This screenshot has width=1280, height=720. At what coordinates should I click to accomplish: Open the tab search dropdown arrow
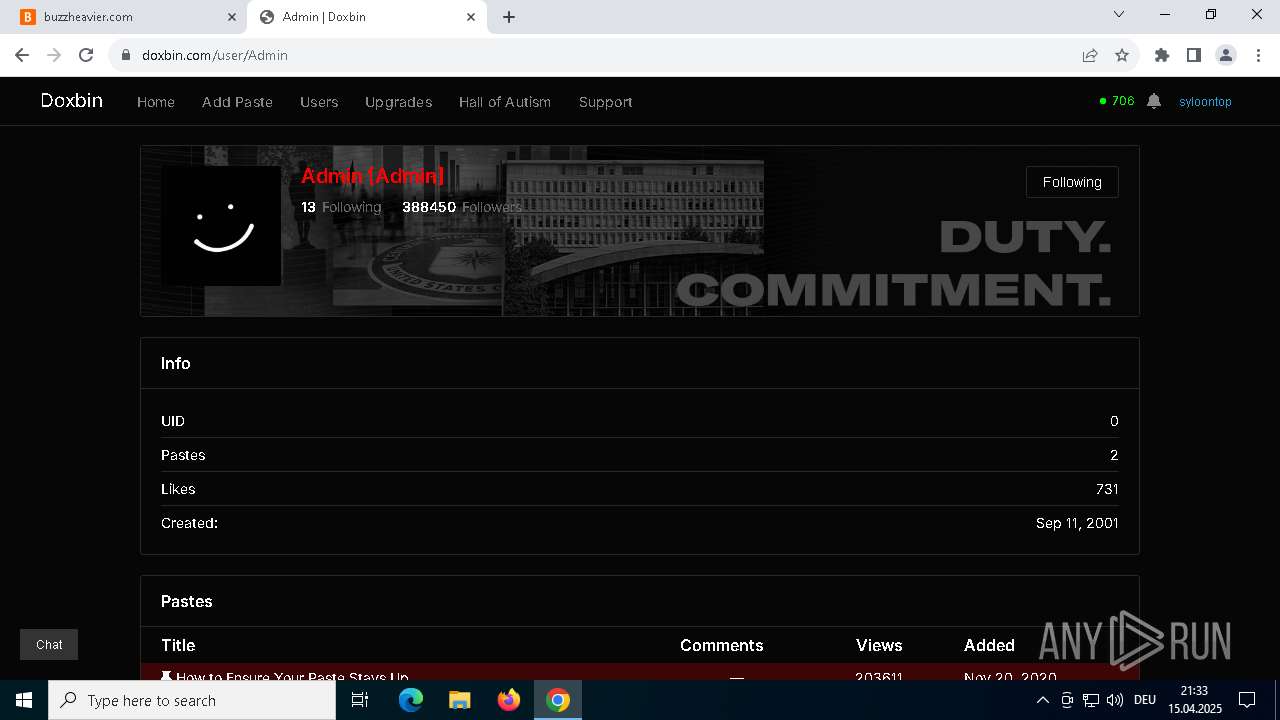click(1119, 14)
